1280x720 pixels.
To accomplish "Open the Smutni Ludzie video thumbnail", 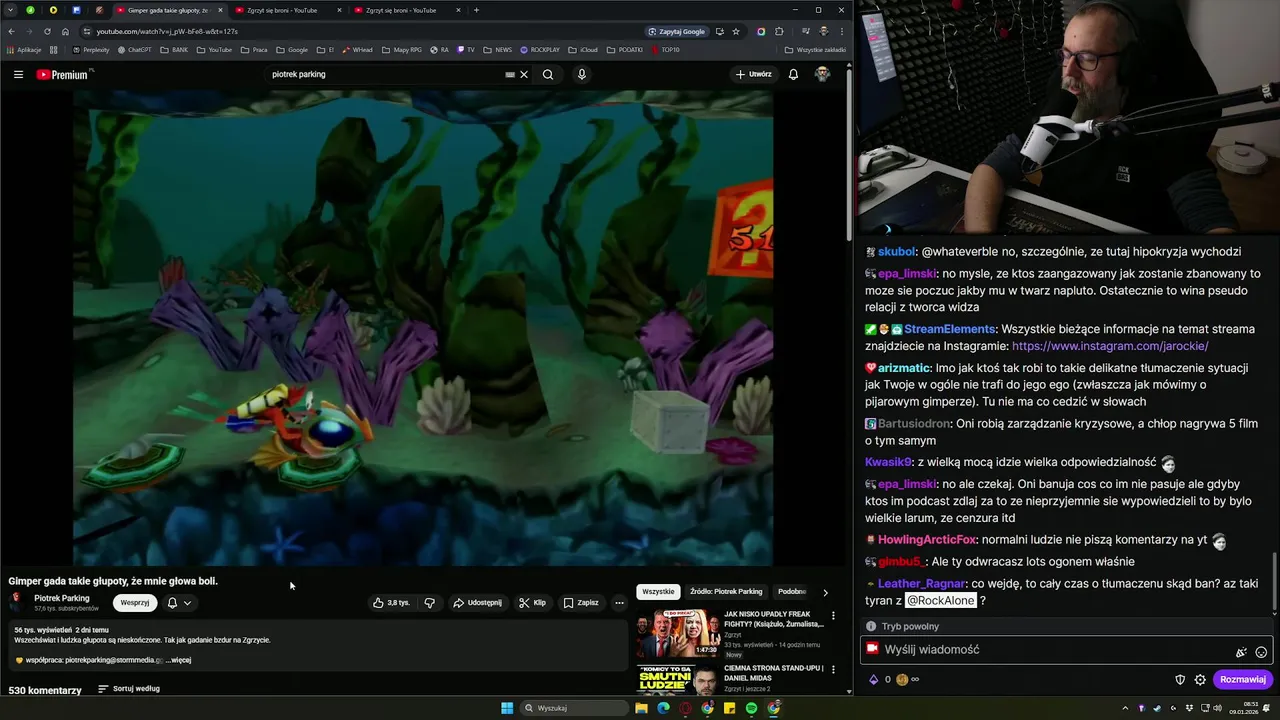I will [678, 678].
